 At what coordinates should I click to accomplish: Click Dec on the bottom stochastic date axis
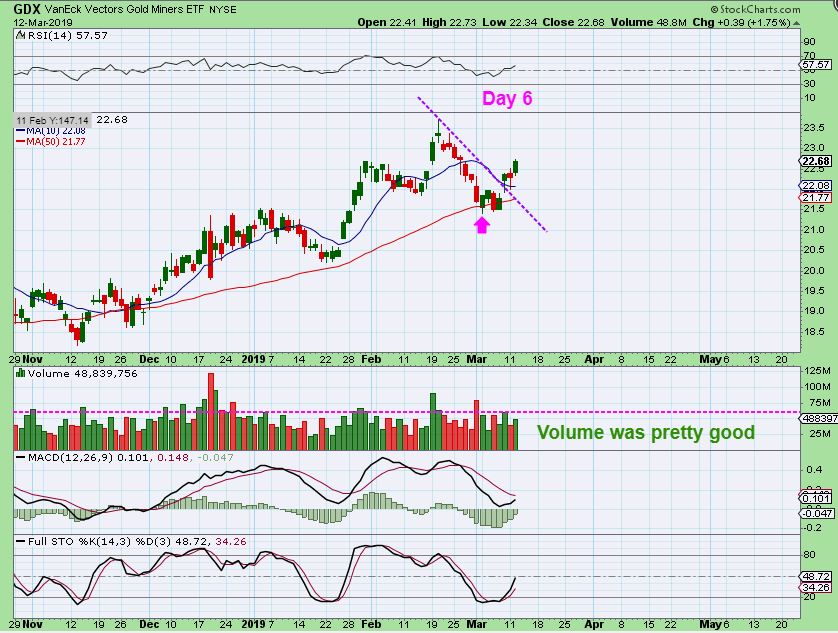click(x=149, y=624)
